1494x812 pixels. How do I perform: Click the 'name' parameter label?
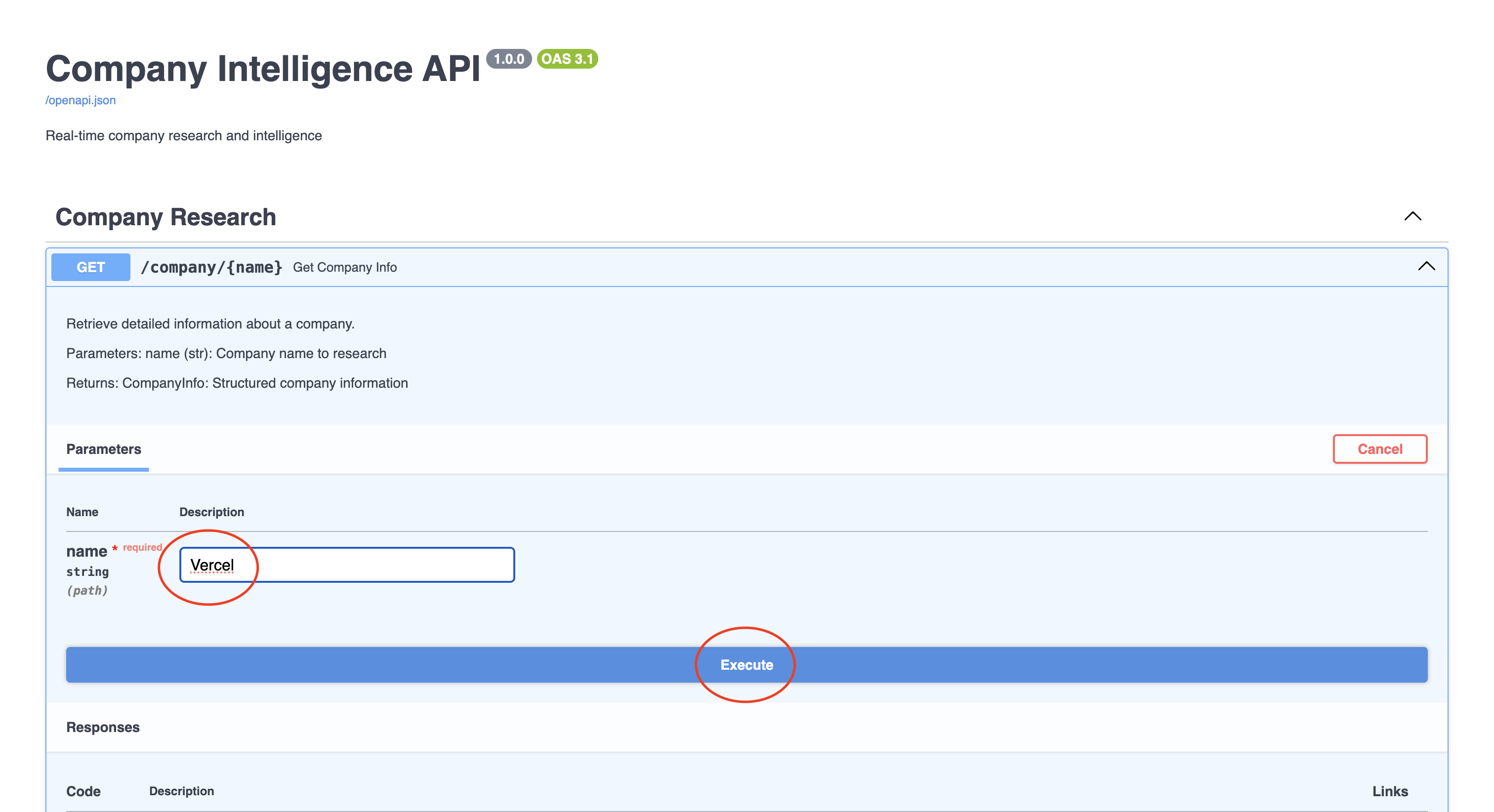pyautogui.click(x=86, y=551)
